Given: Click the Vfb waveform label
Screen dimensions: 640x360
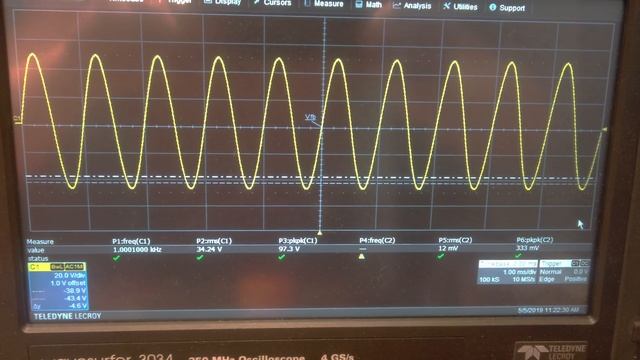Looking at the screenshot, I should (x=310, y=117).
